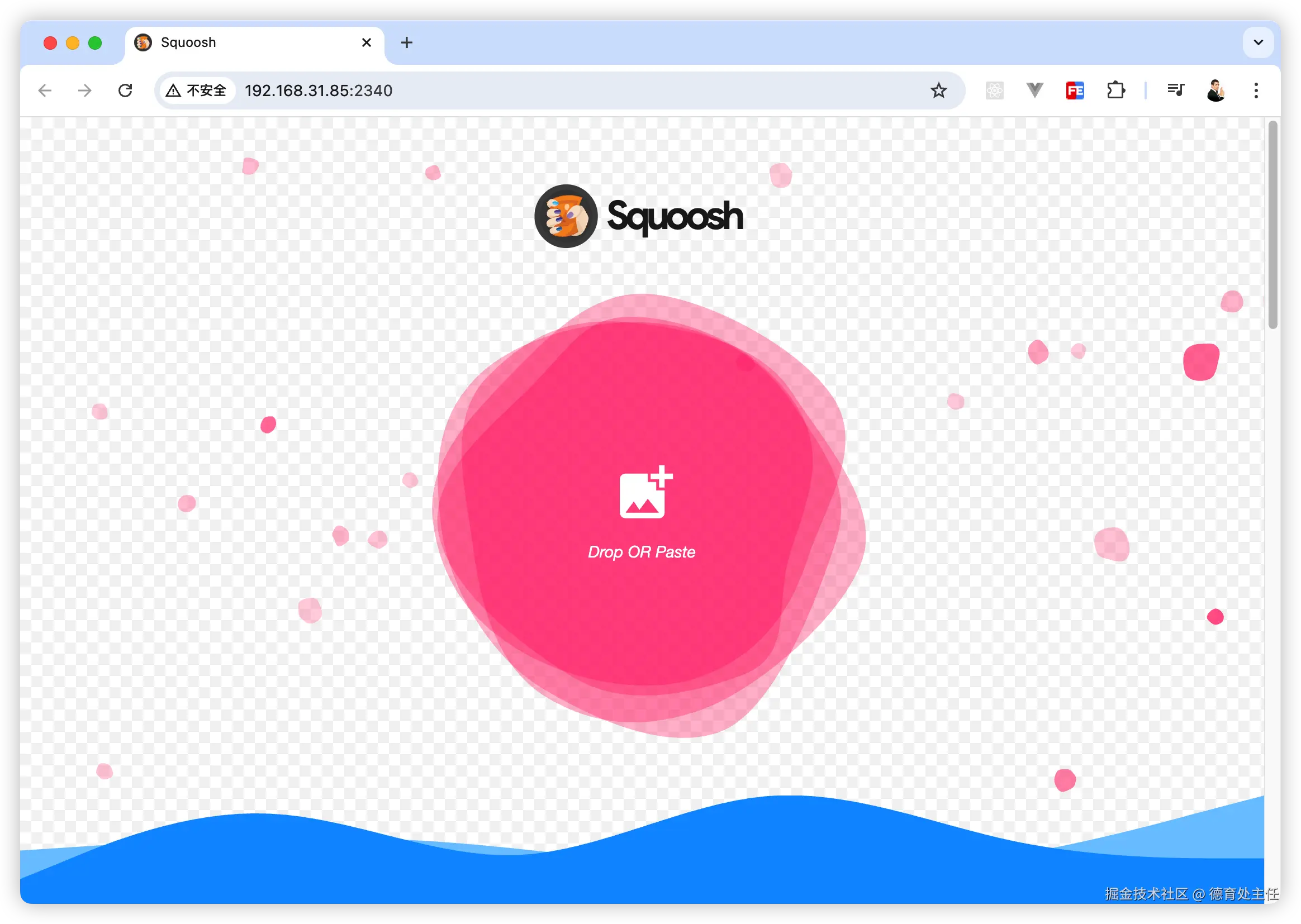
Task: Click the add image upload icon
Action: (x=645, y=493)
